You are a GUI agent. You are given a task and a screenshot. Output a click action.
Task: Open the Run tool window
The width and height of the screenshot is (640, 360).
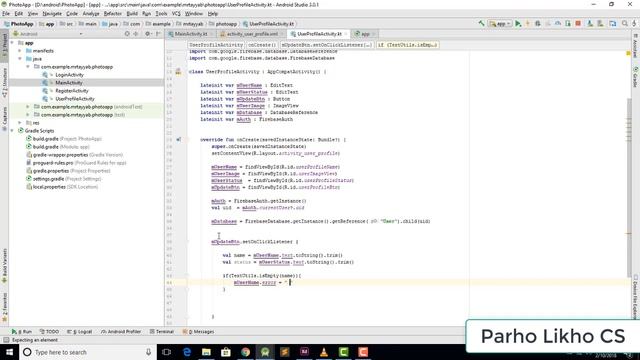pyautogui.click(x=22, y=331)
